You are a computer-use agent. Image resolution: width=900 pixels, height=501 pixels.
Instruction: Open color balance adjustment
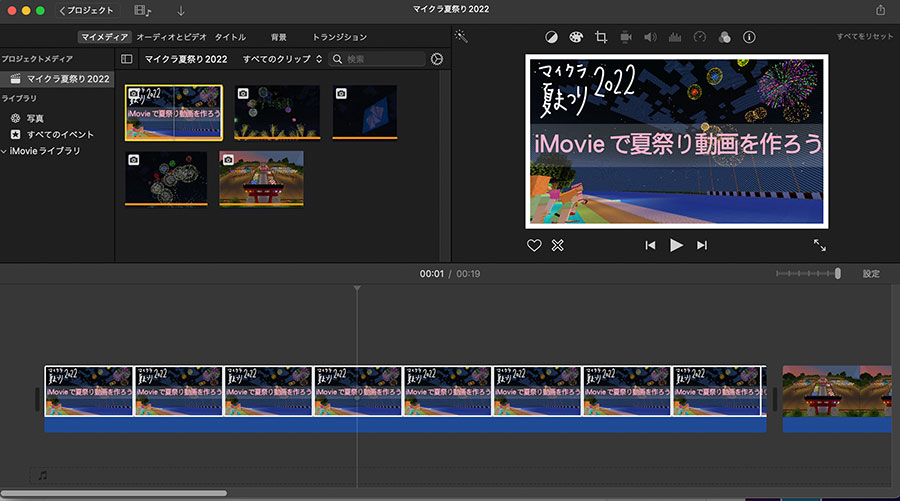(x=551, y=37)
